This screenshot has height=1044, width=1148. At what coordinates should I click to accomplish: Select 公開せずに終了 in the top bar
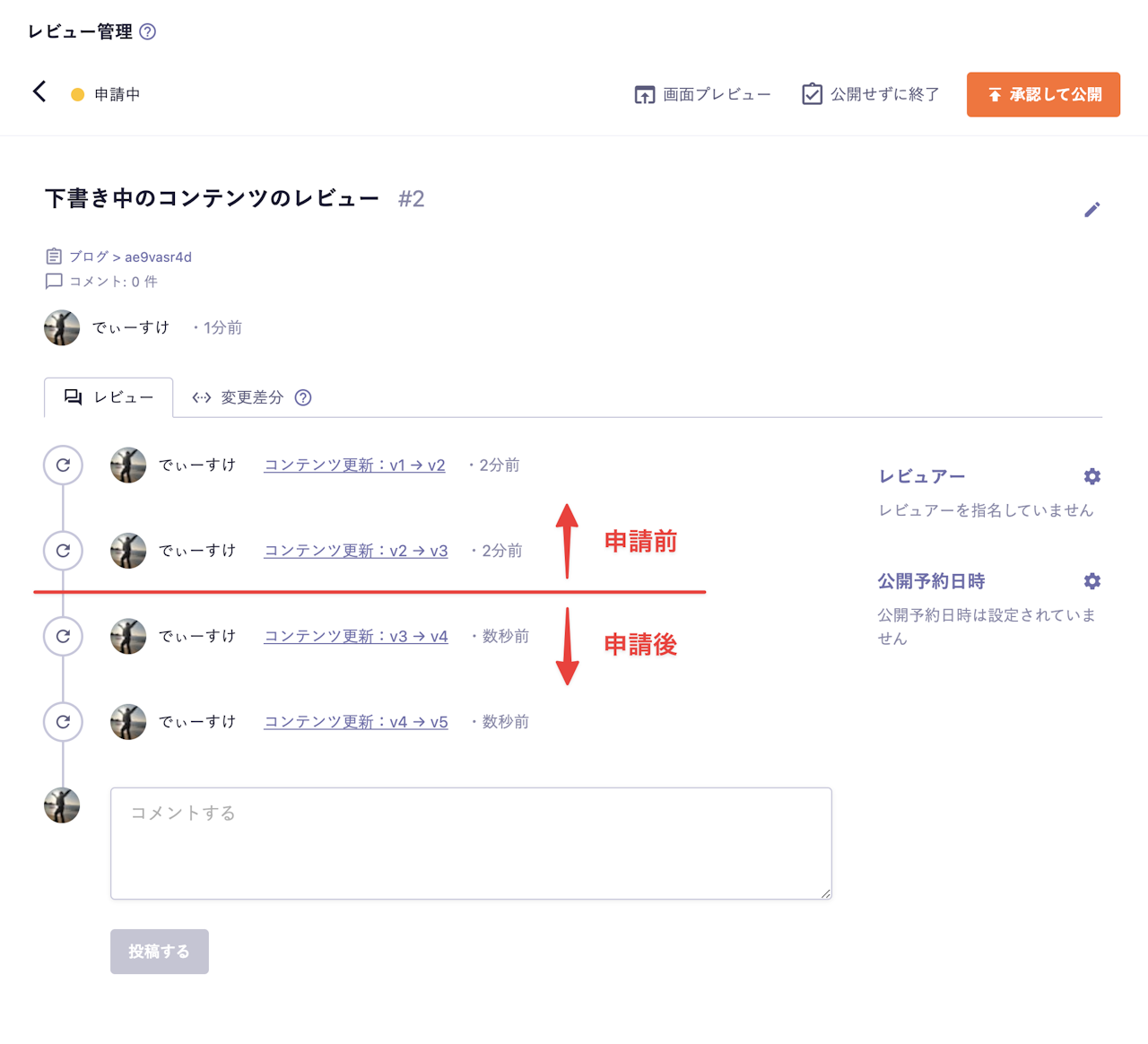click(867, 93)
